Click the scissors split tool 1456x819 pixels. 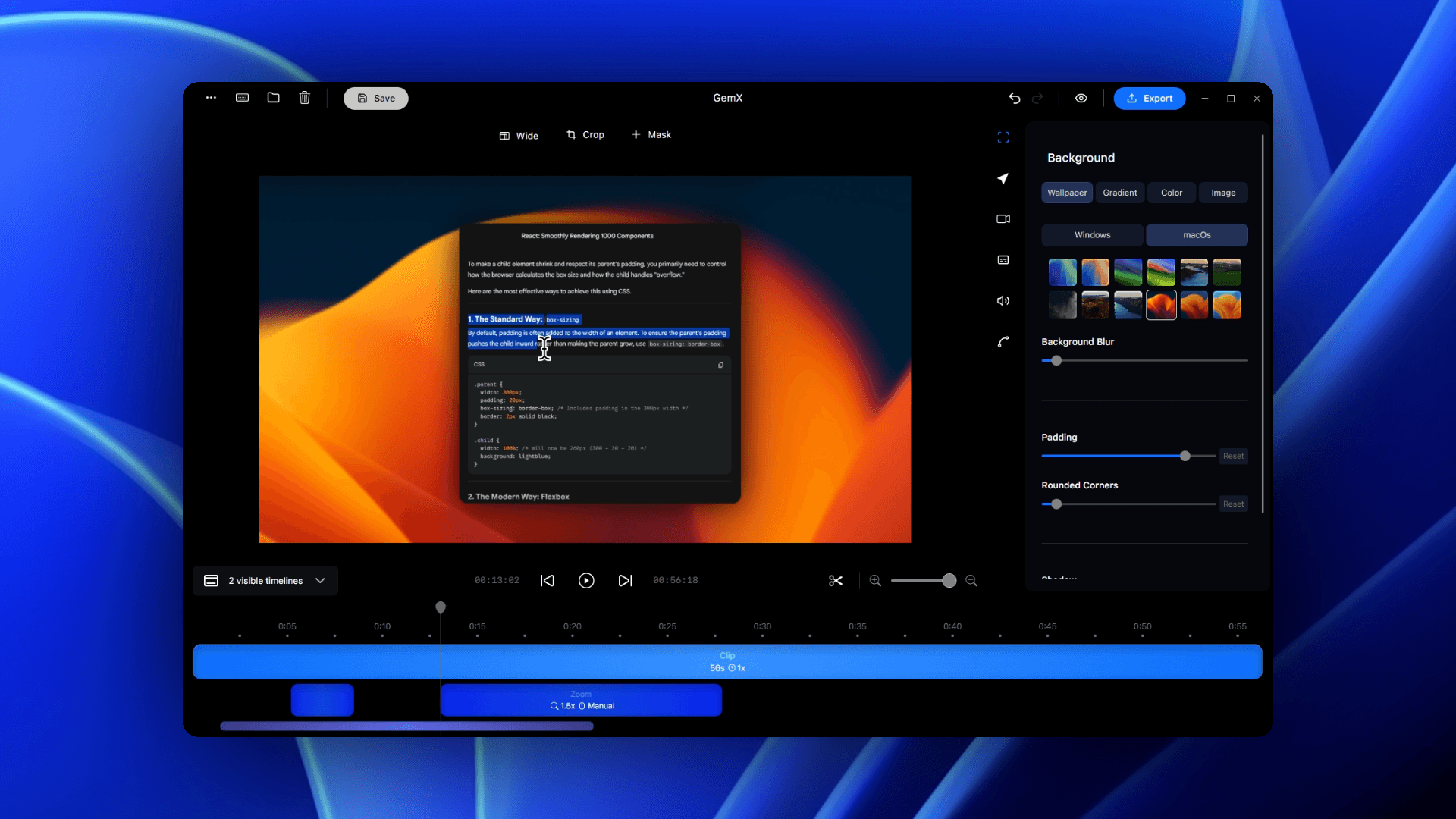tap(836, 581)
